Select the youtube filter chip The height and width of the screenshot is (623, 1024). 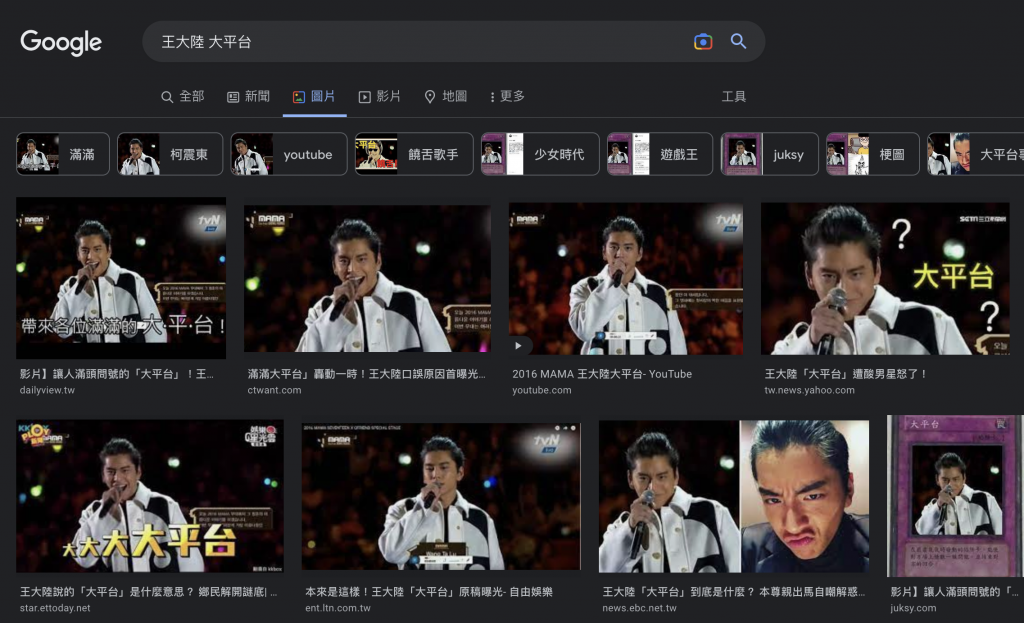point(289,154)
